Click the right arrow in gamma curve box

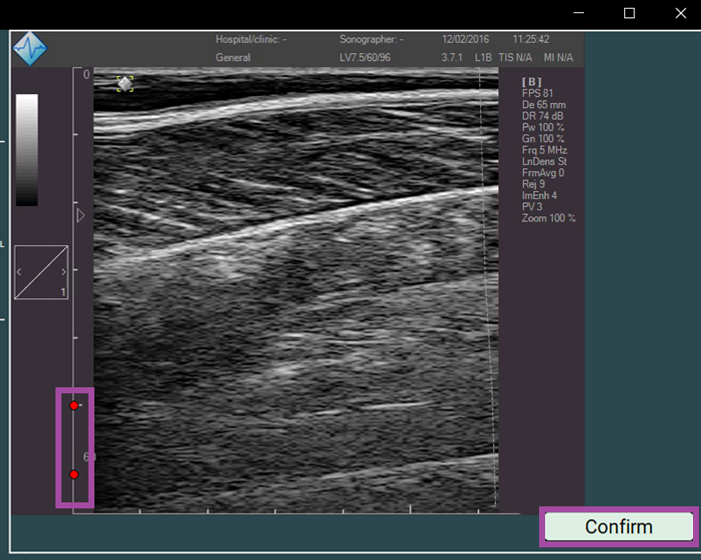[x=63, y=271]
